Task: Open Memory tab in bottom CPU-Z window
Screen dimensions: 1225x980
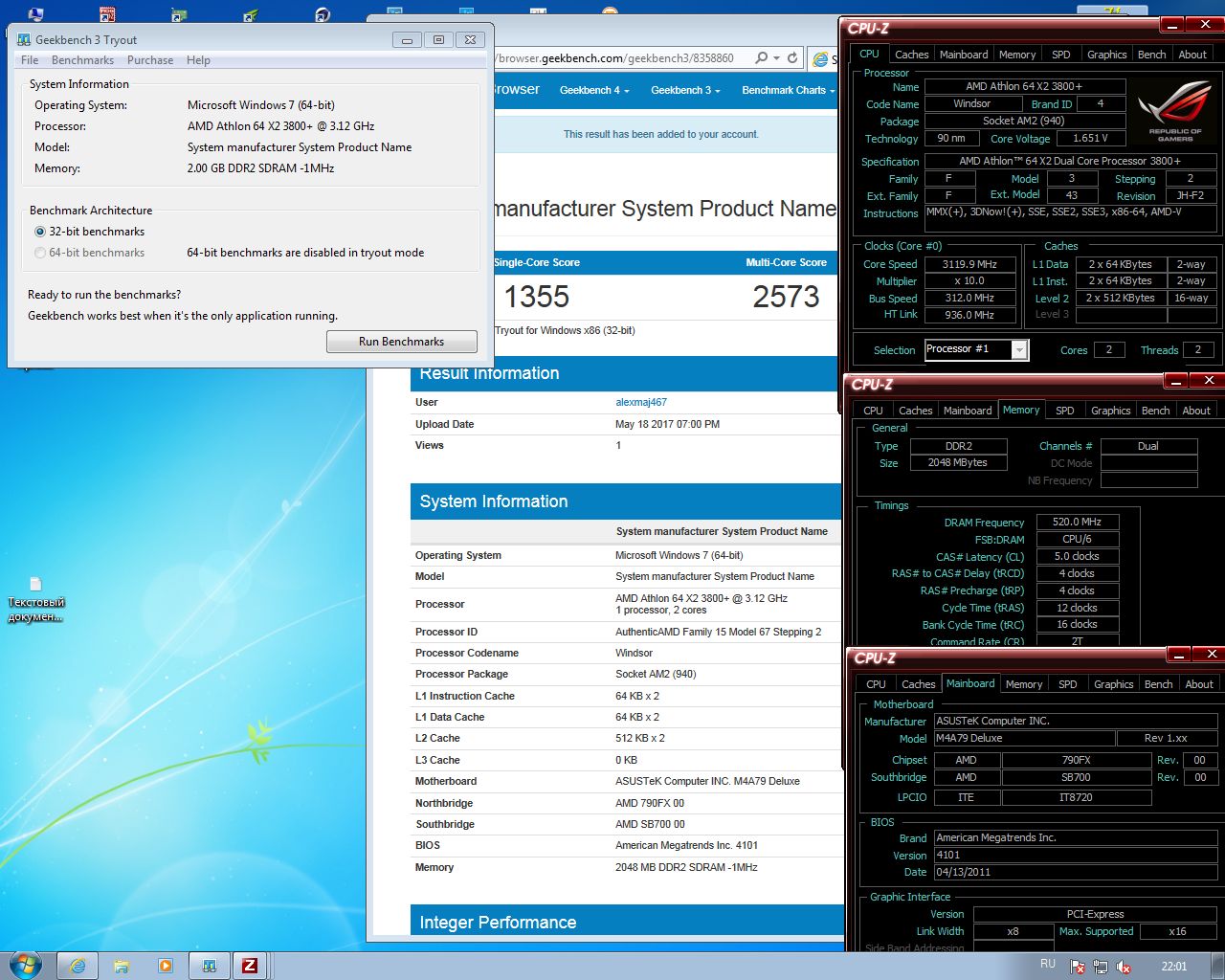Action: pos(1023,684)
